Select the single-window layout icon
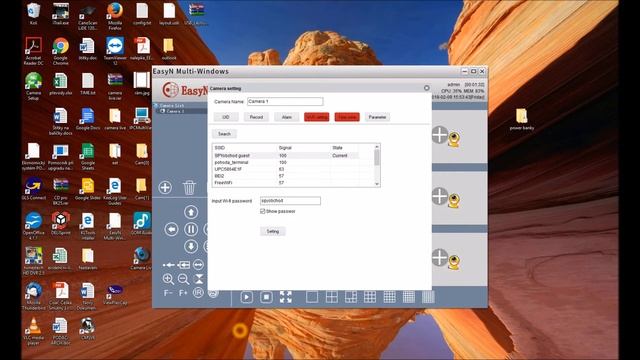This screenshot has width=640, height=360. coord(312,297)
